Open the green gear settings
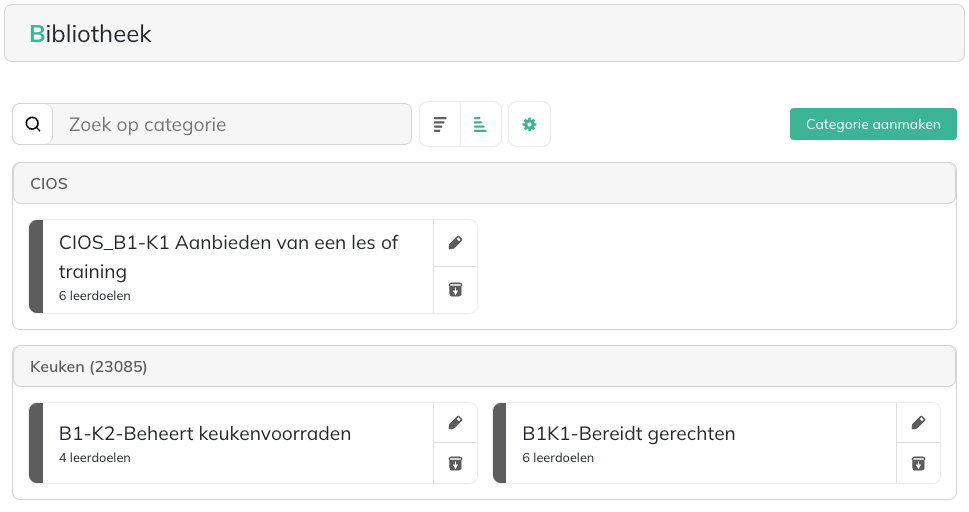 [x=529, y=124]
